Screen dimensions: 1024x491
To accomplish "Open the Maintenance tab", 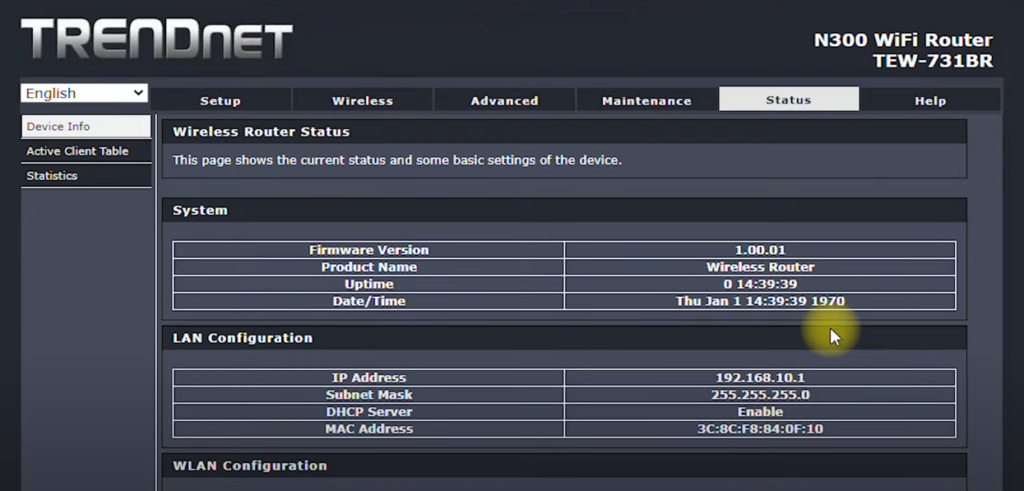I will tap(646, 100).
